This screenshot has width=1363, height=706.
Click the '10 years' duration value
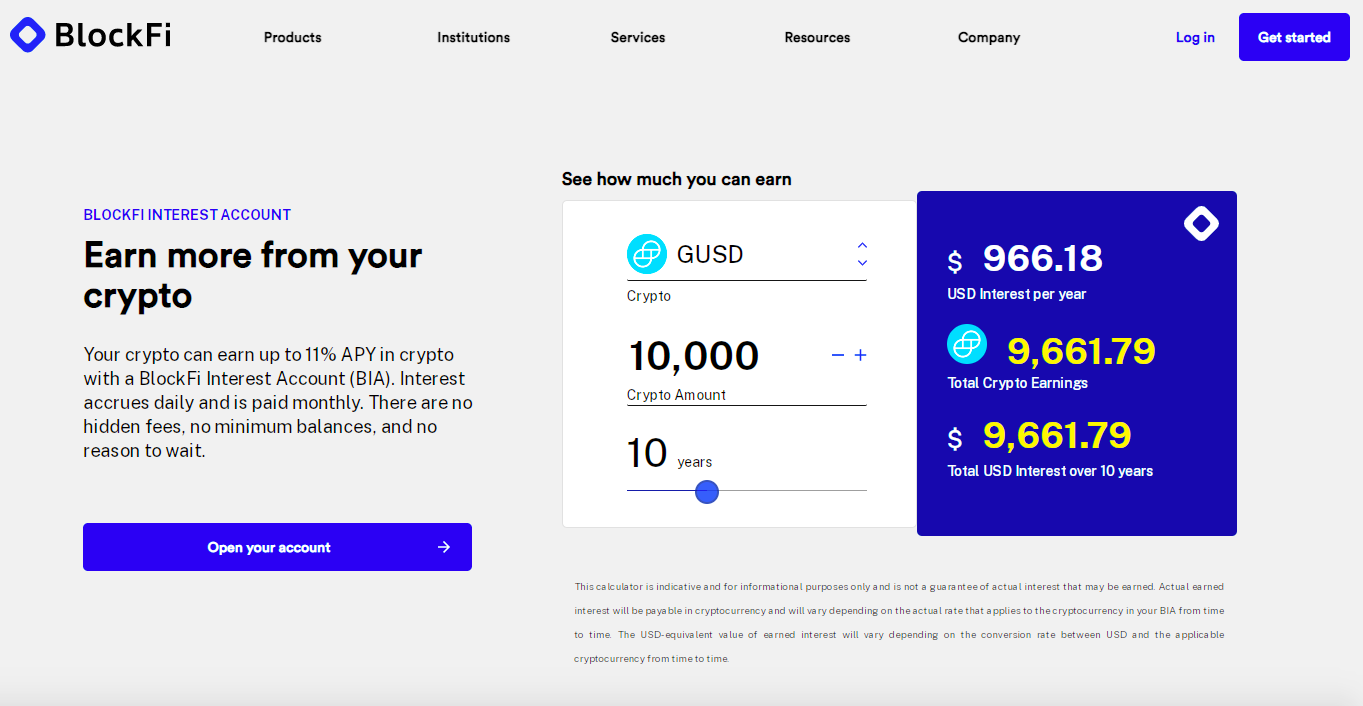(669, 454)
